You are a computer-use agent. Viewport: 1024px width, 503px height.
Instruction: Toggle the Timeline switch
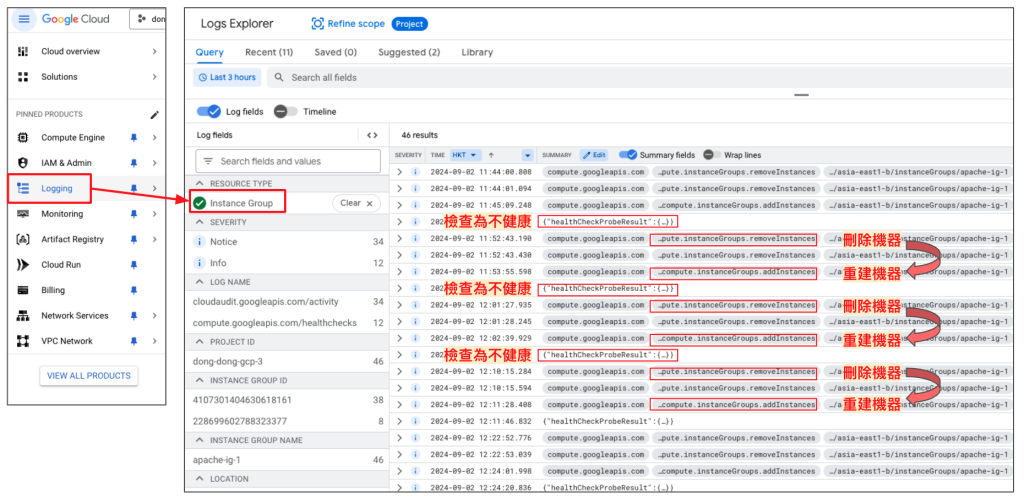click(x=285, y=112)
